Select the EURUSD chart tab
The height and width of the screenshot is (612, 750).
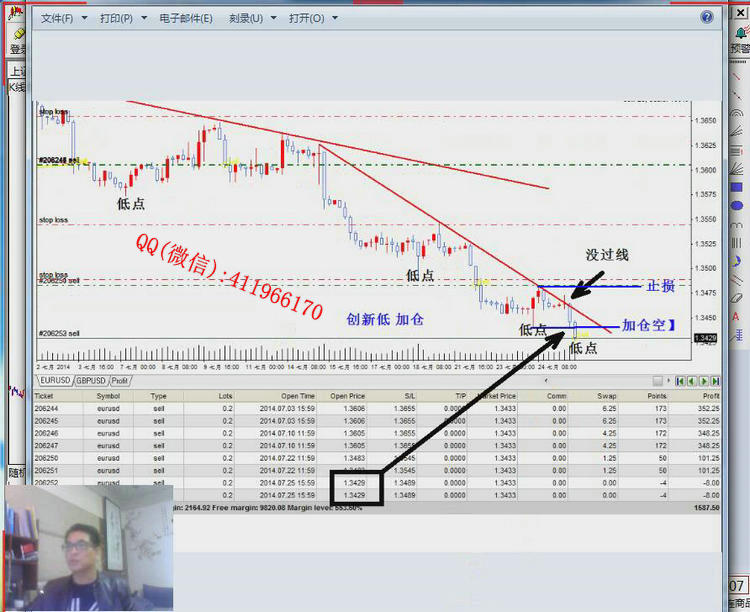click(x=55, y=380)
